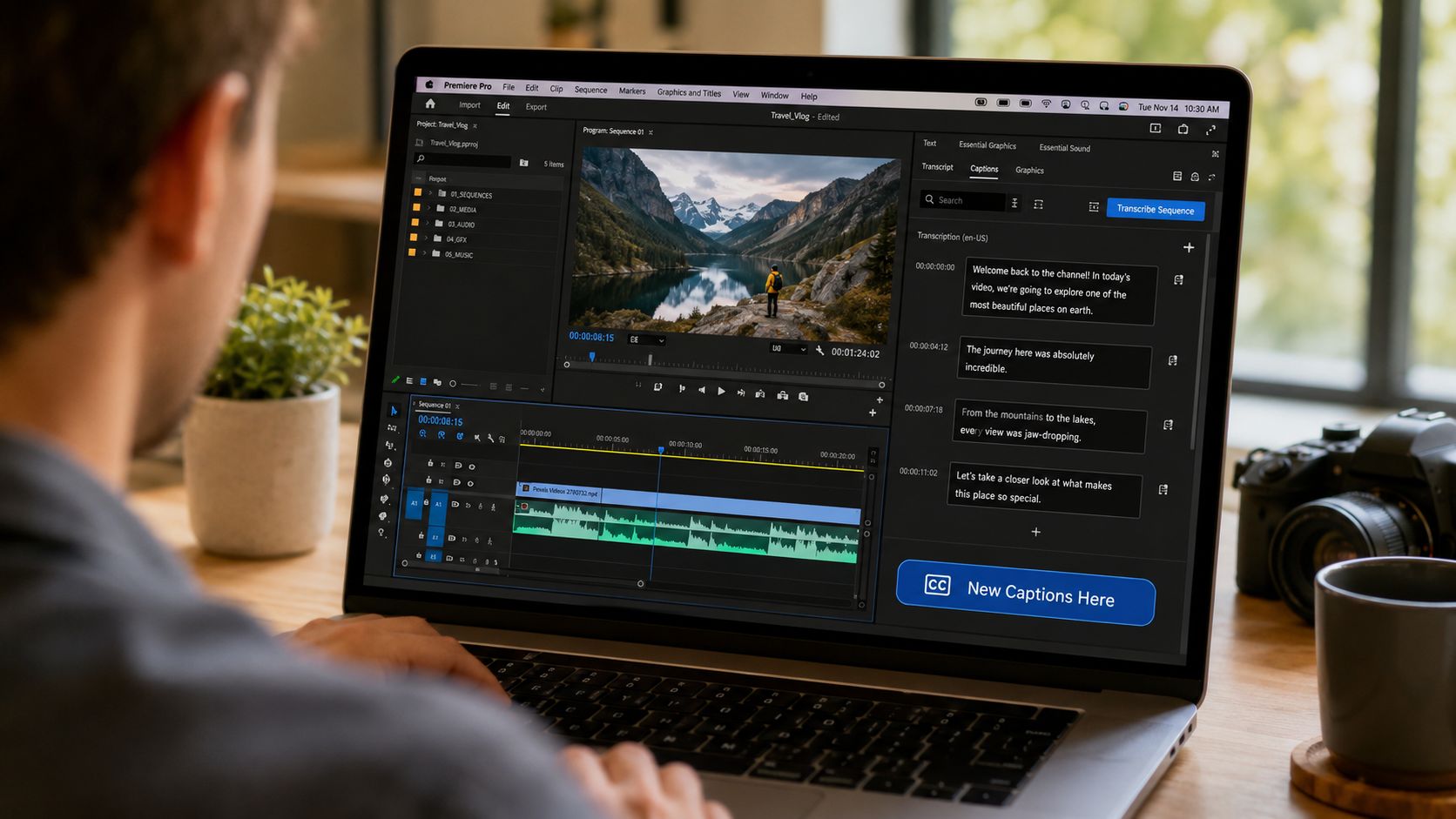Click the share bag icon top right

pyautogui.click(x=1183, y=129)
